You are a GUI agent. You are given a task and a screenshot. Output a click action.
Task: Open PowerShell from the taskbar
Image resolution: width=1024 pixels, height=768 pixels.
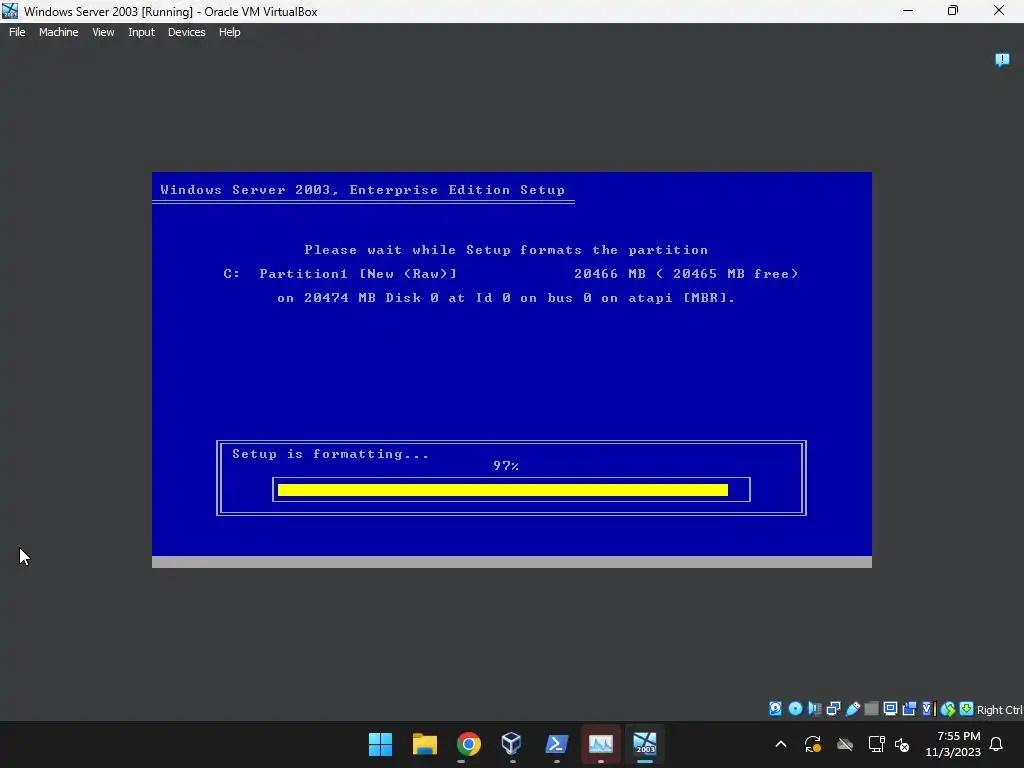click(556, 744)
